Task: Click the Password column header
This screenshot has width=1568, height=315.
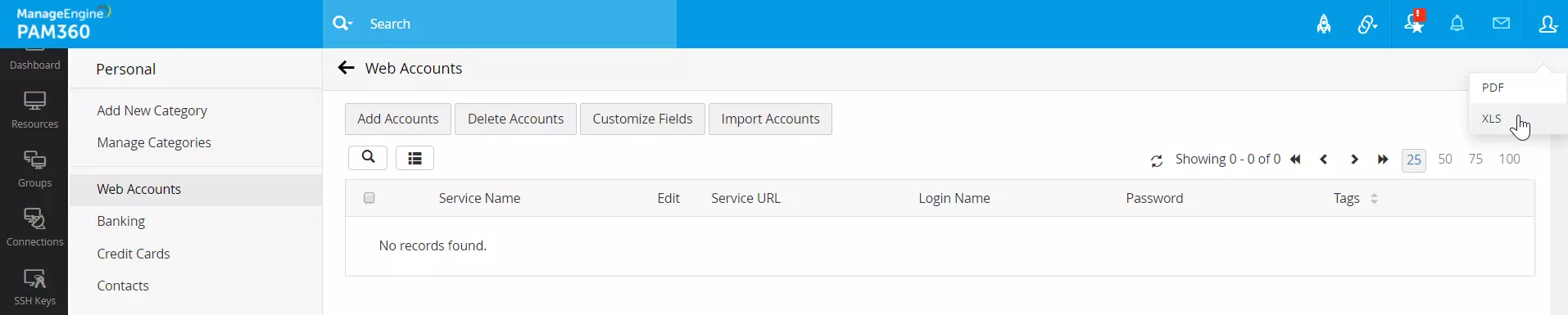Action: 1154,198
